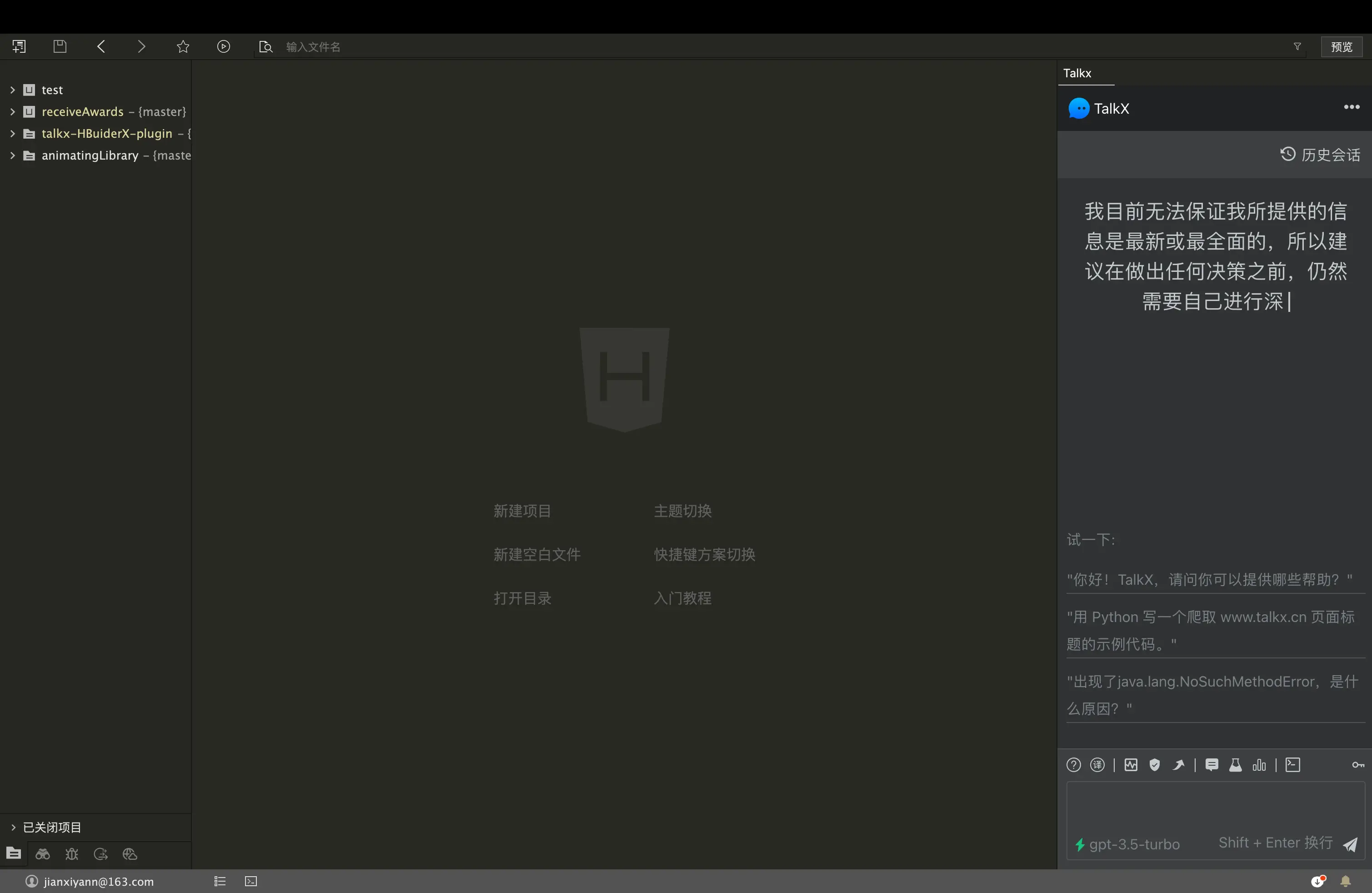
Task: Click the TalkX bar chart icon
Action: pyautogui.click(x=1259, y=765)
